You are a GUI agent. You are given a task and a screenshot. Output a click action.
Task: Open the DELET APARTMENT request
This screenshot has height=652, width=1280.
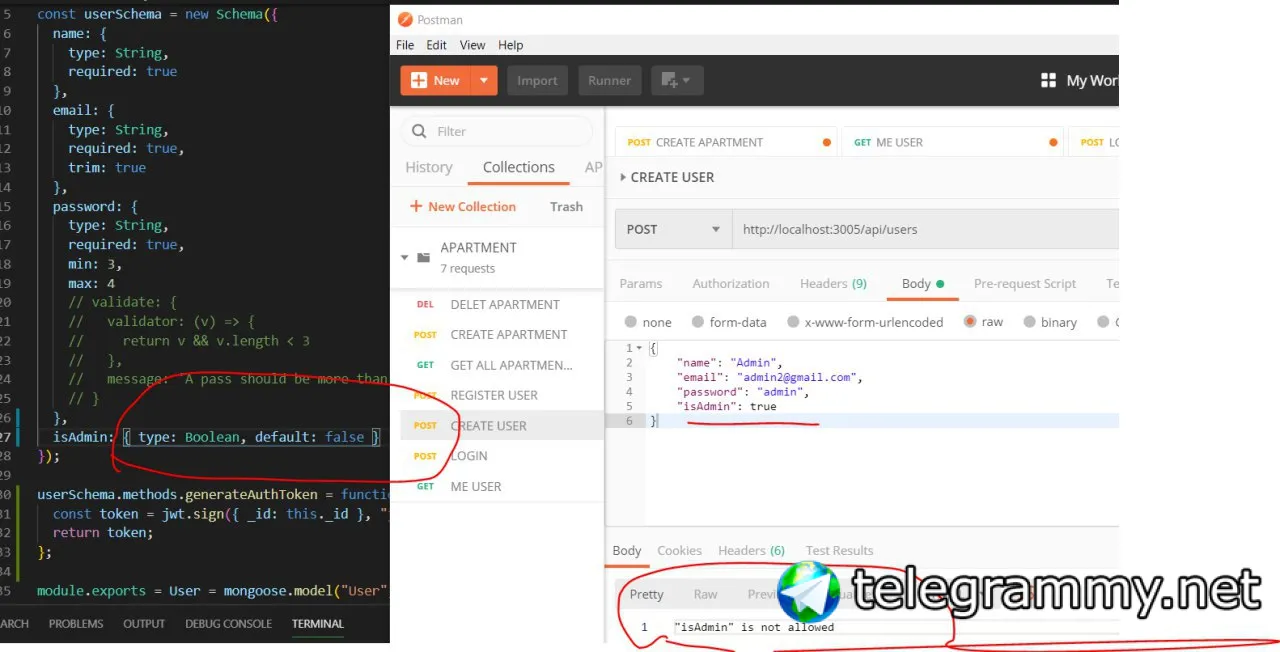tap(502, 304)
